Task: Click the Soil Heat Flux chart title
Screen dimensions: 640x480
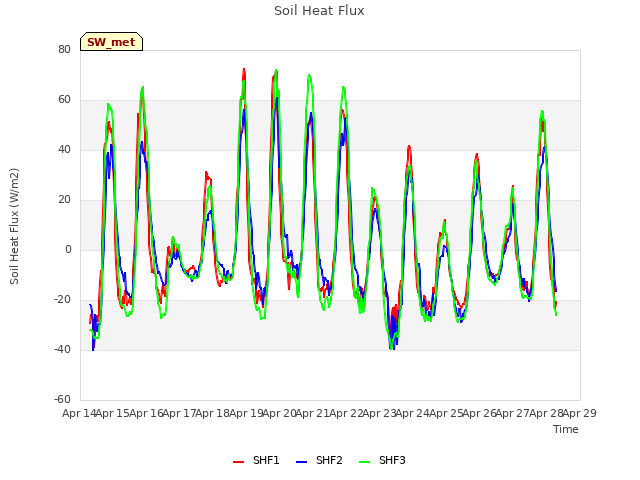Action: coord(319,11)
